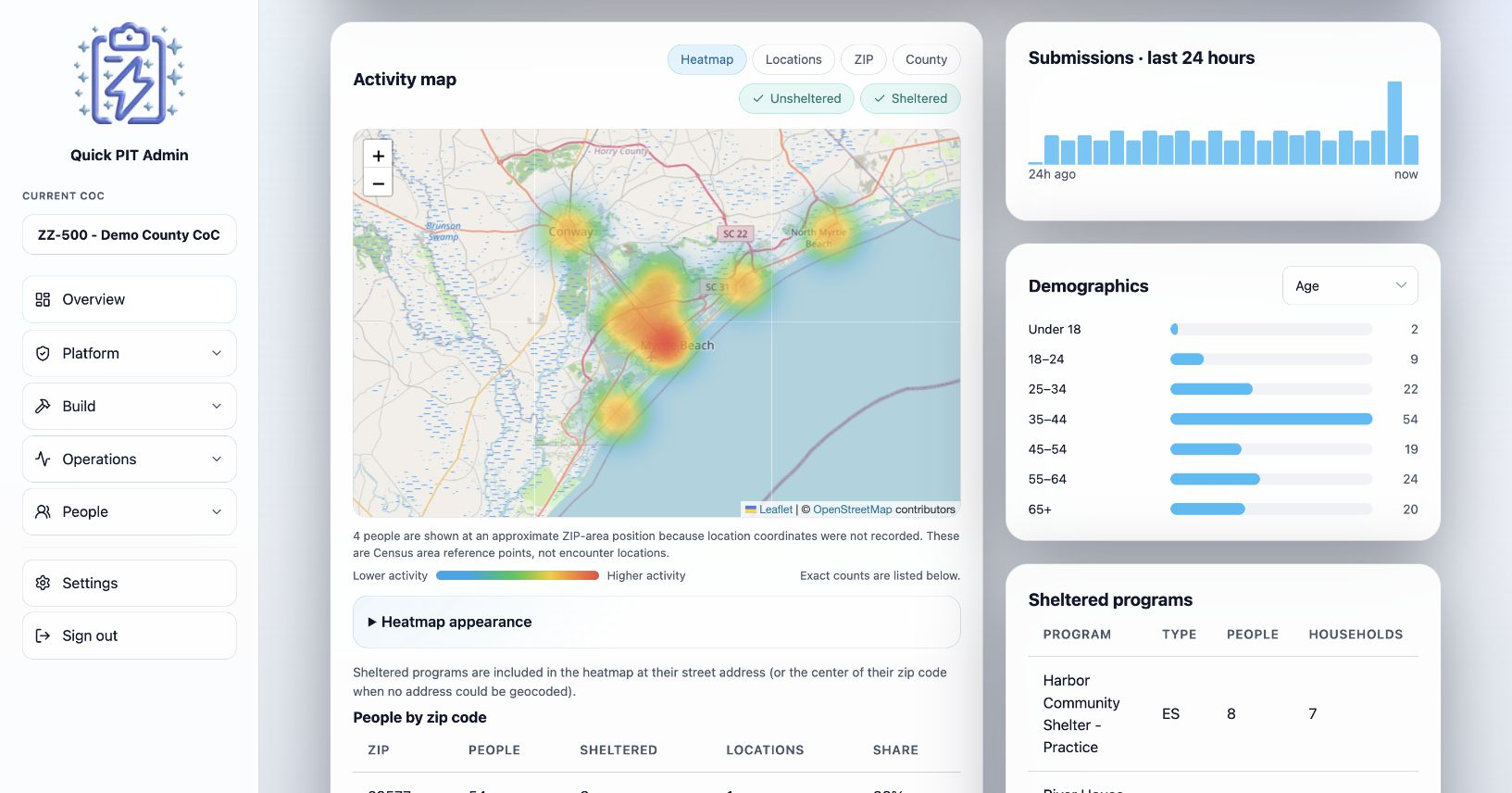Click the PROGRAM column header
This screenshot has width=1512, height=793.
[1077, 635]
